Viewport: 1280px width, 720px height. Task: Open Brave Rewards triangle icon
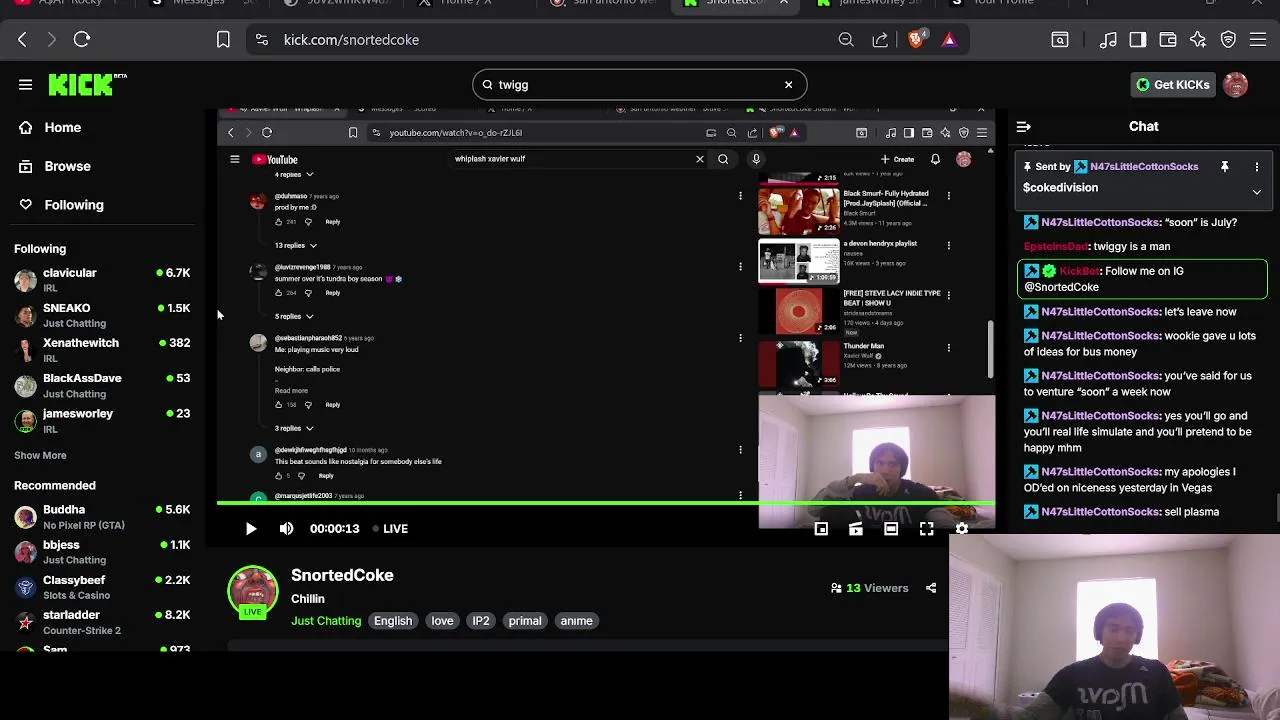point(949,40)
